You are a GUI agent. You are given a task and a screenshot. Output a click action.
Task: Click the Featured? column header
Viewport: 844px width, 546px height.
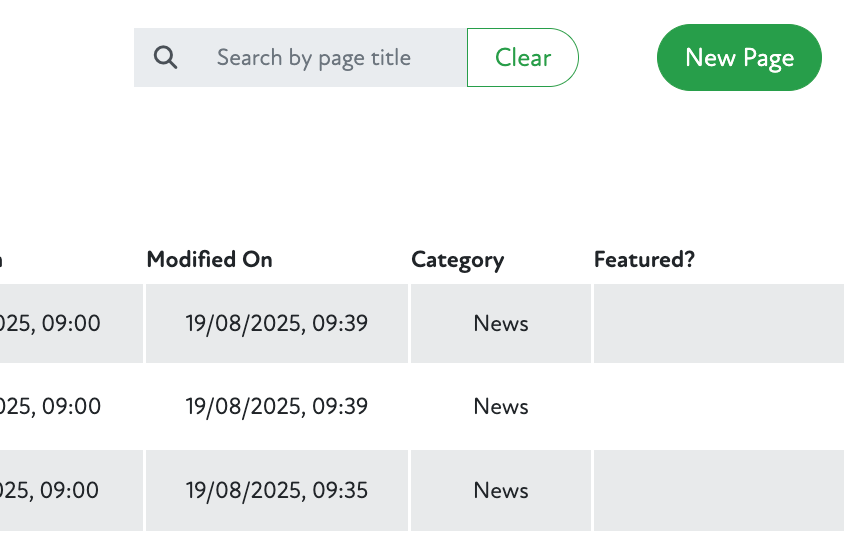click(644, 260)
